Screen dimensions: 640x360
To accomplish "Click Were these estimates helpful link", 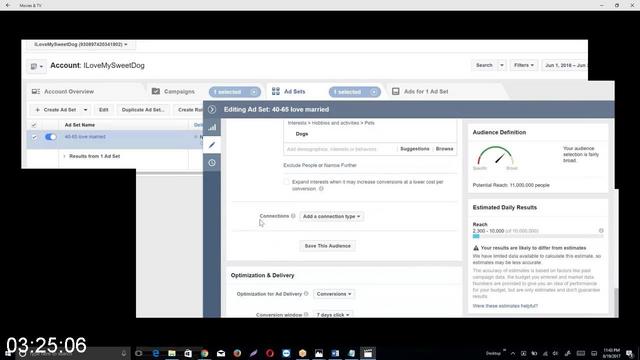I will 505,306.
